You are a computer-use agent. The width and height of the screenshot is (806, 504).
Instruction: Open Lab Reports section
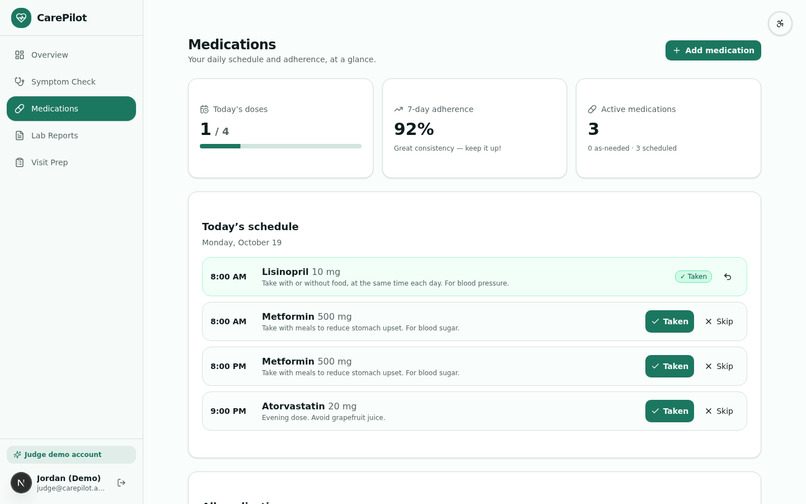click(71, 135)
